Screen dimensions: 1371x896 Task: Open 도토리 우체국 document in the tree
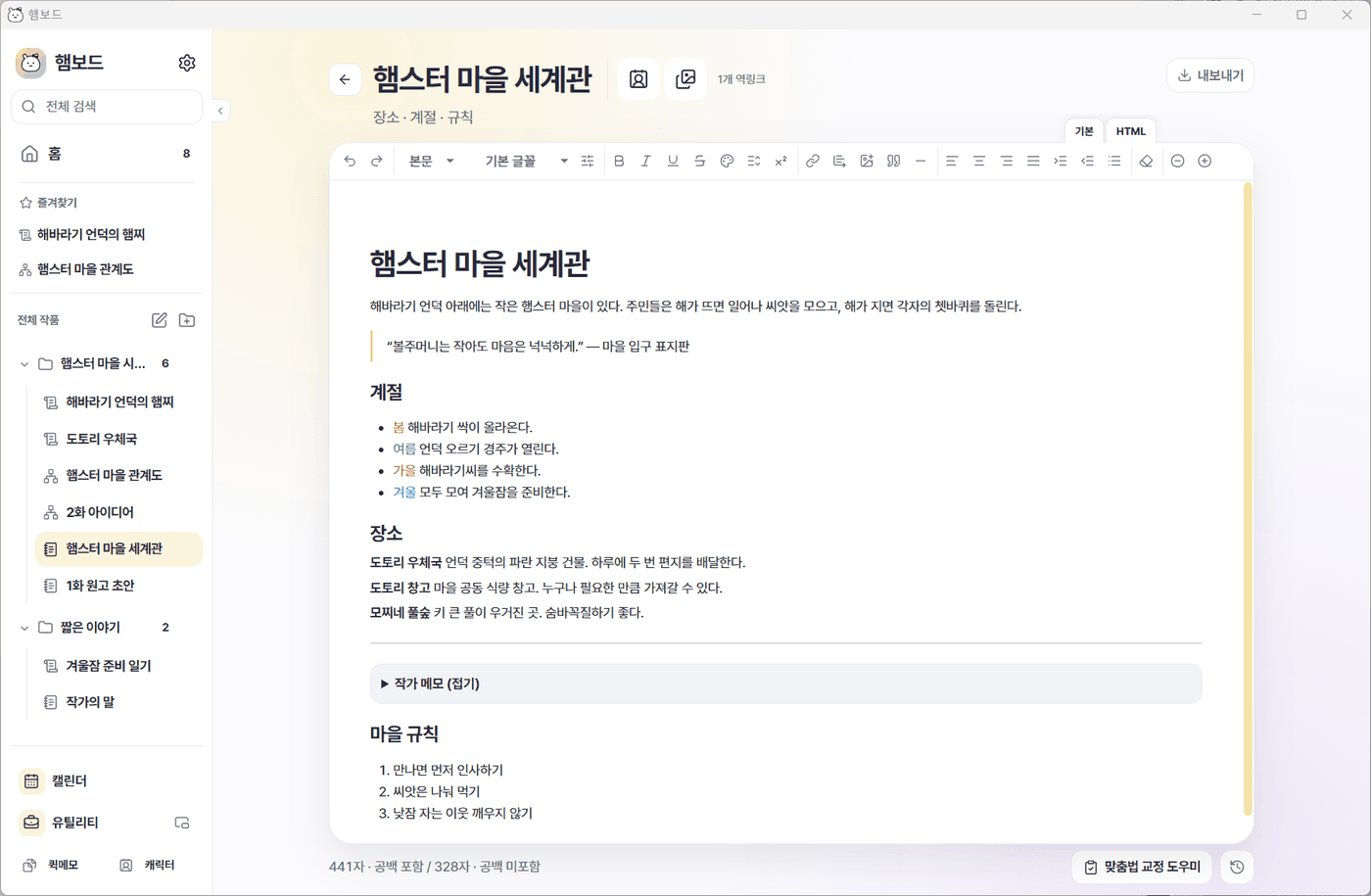click(x=118, y=439)
